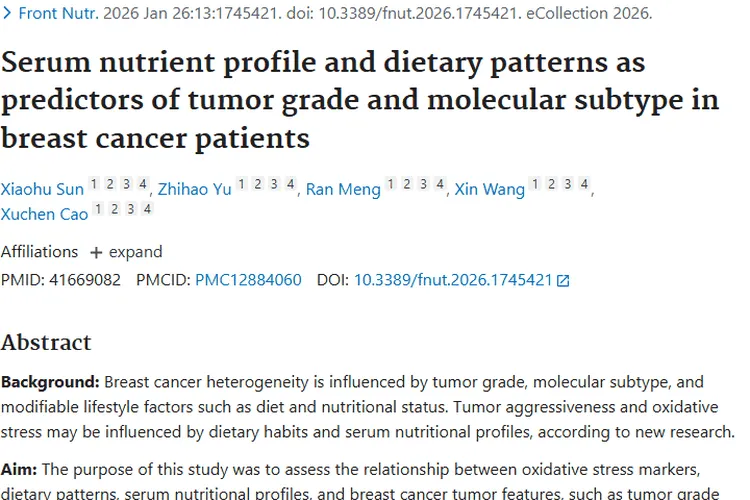
Task: Click affiliation superscript 3 after Ran Meng
Action: pyautogui.click(x=422, y=184)
